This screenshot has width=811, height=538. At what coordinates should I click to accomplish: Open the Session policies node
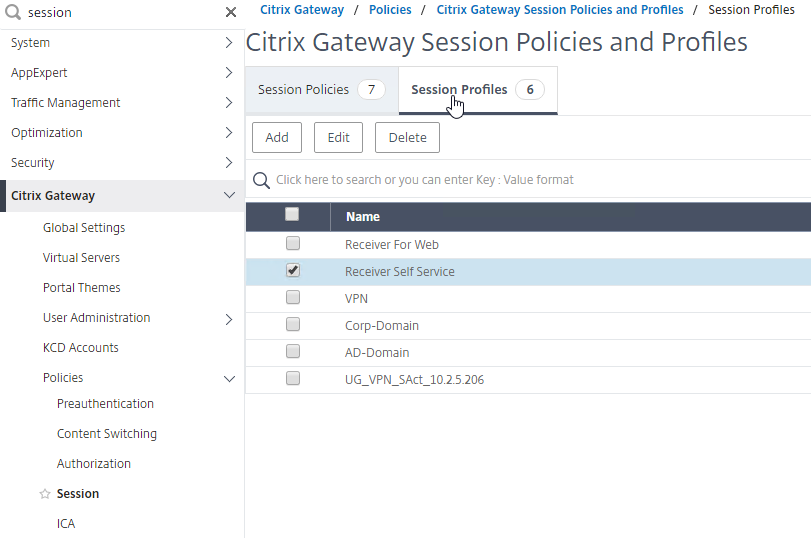click(x=78, y=494)
